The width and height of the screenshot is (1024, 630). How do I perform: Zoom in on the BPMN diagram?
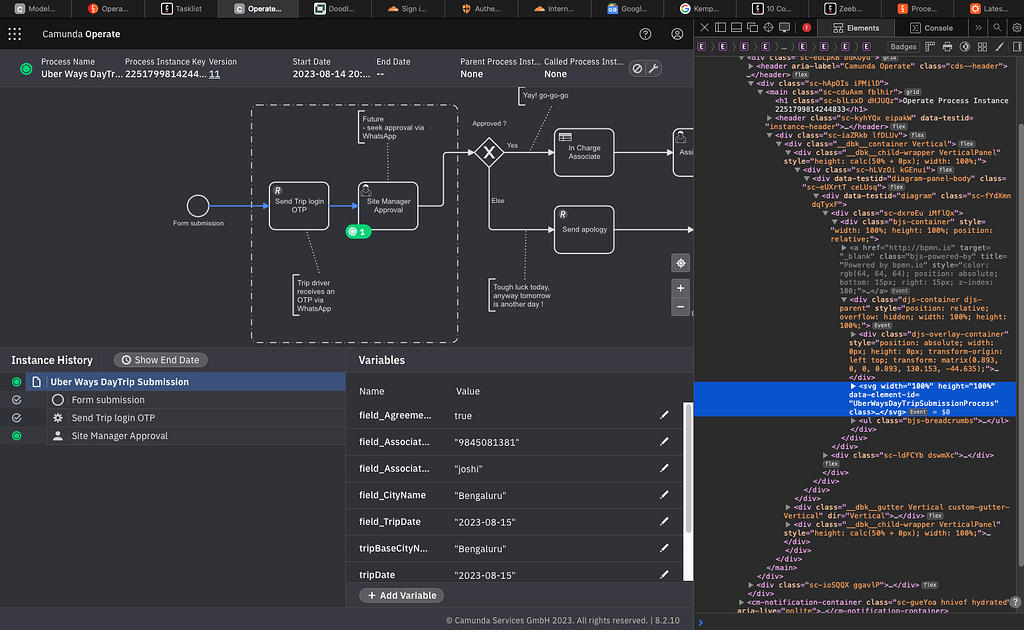click(x=681, y=288)
